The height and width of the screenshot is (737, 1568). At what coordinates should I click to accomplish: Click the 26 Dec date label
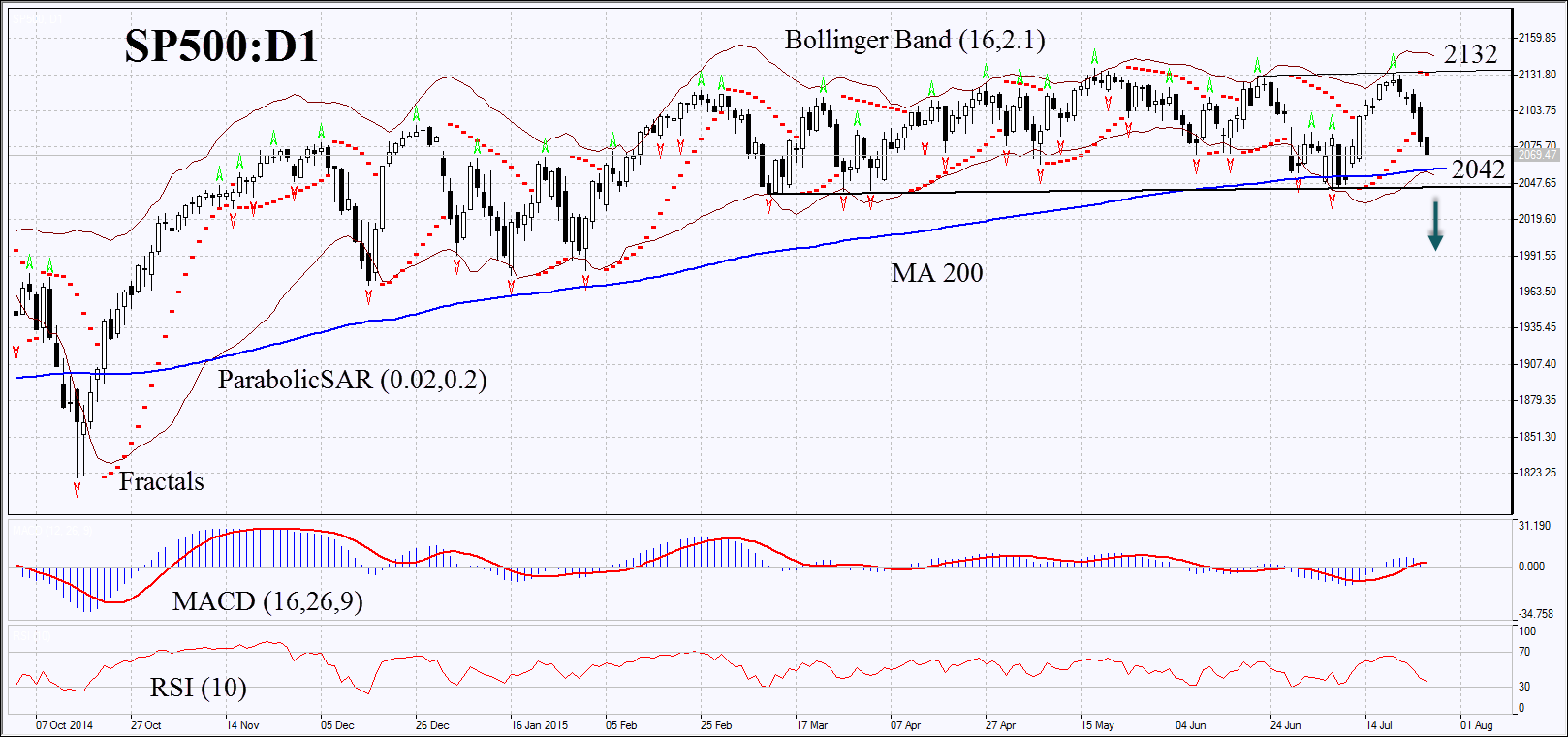432,725
